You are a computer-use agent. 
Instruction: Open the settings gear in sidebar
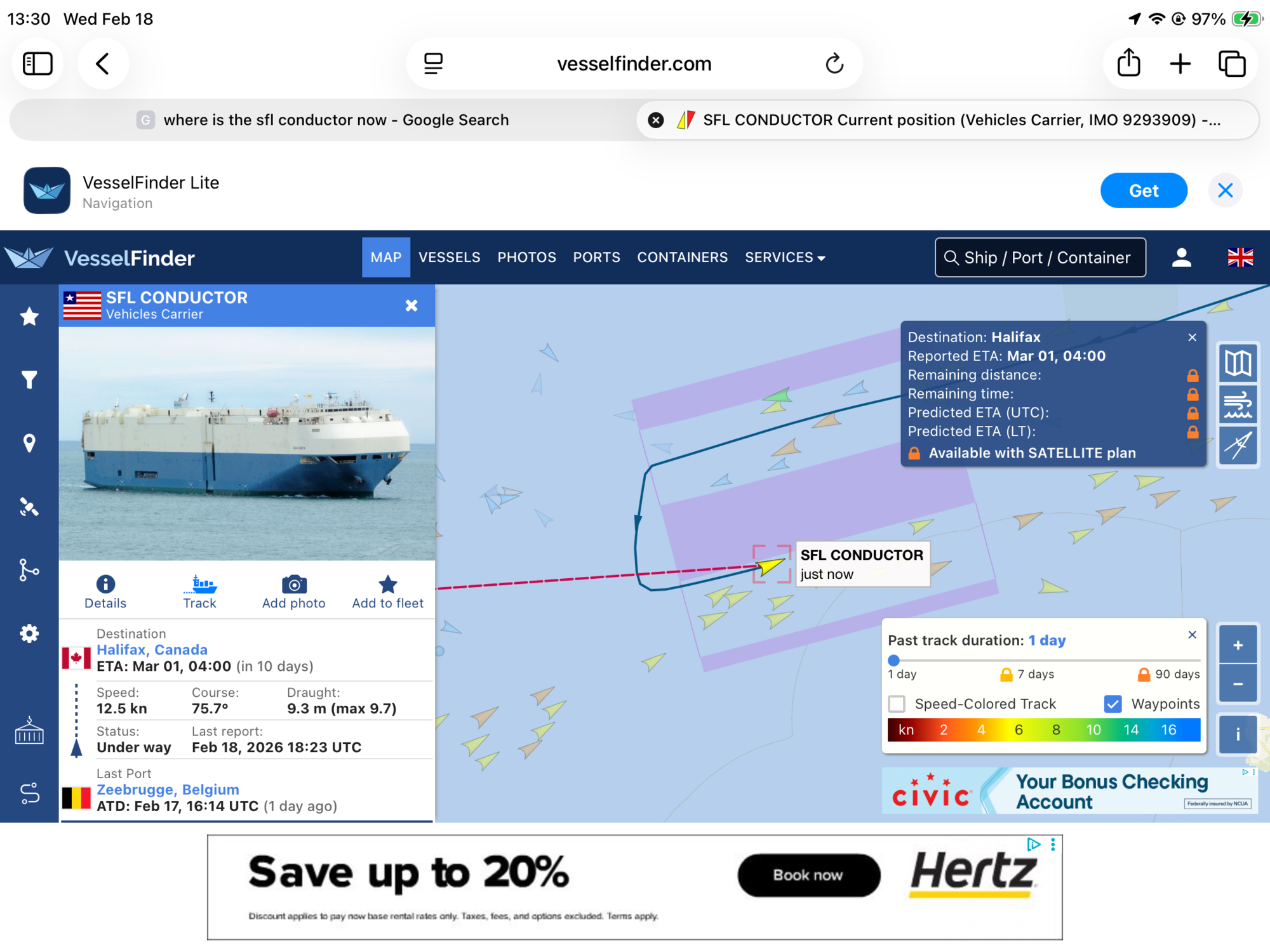29,633
